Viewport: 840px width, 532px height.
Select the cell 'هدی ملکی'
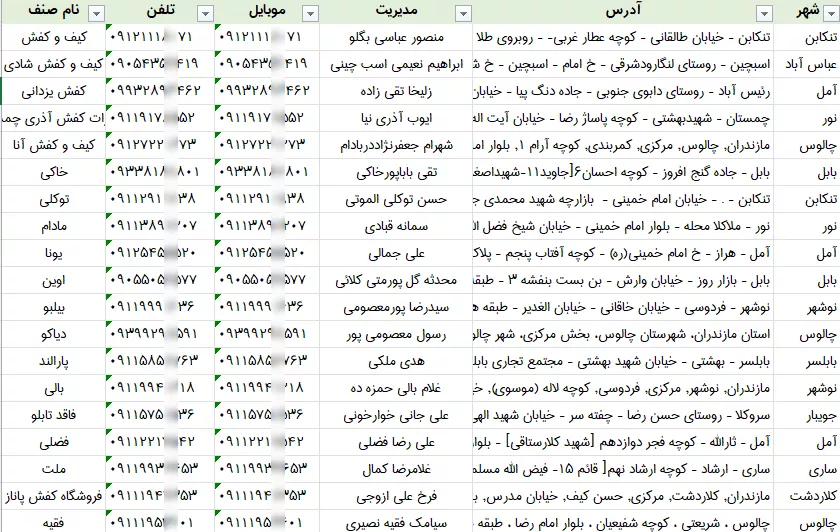pos(396,362)
